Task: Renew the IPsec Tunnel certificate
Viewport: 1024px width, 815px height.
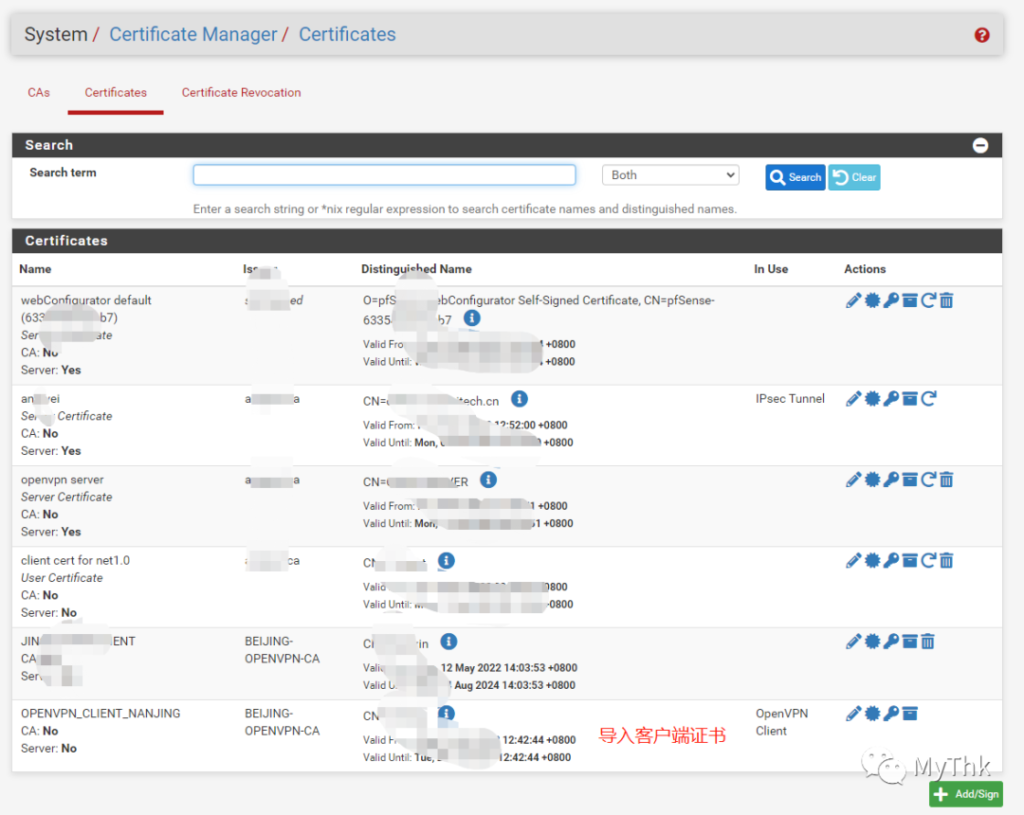Action: [x=928, y=399]
